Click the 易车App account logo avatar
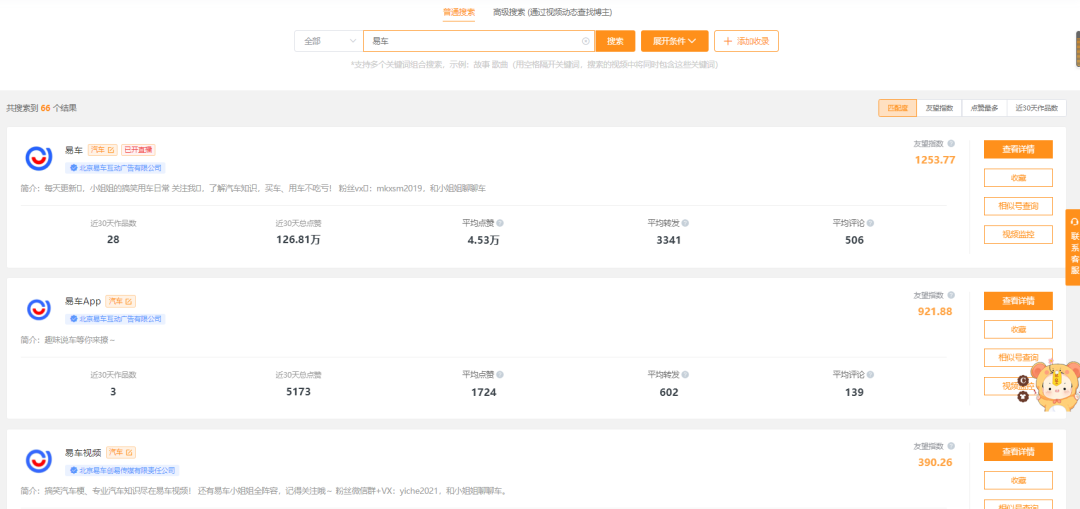This screenshot has width=1080, height=509. click(x=39, y=309)
